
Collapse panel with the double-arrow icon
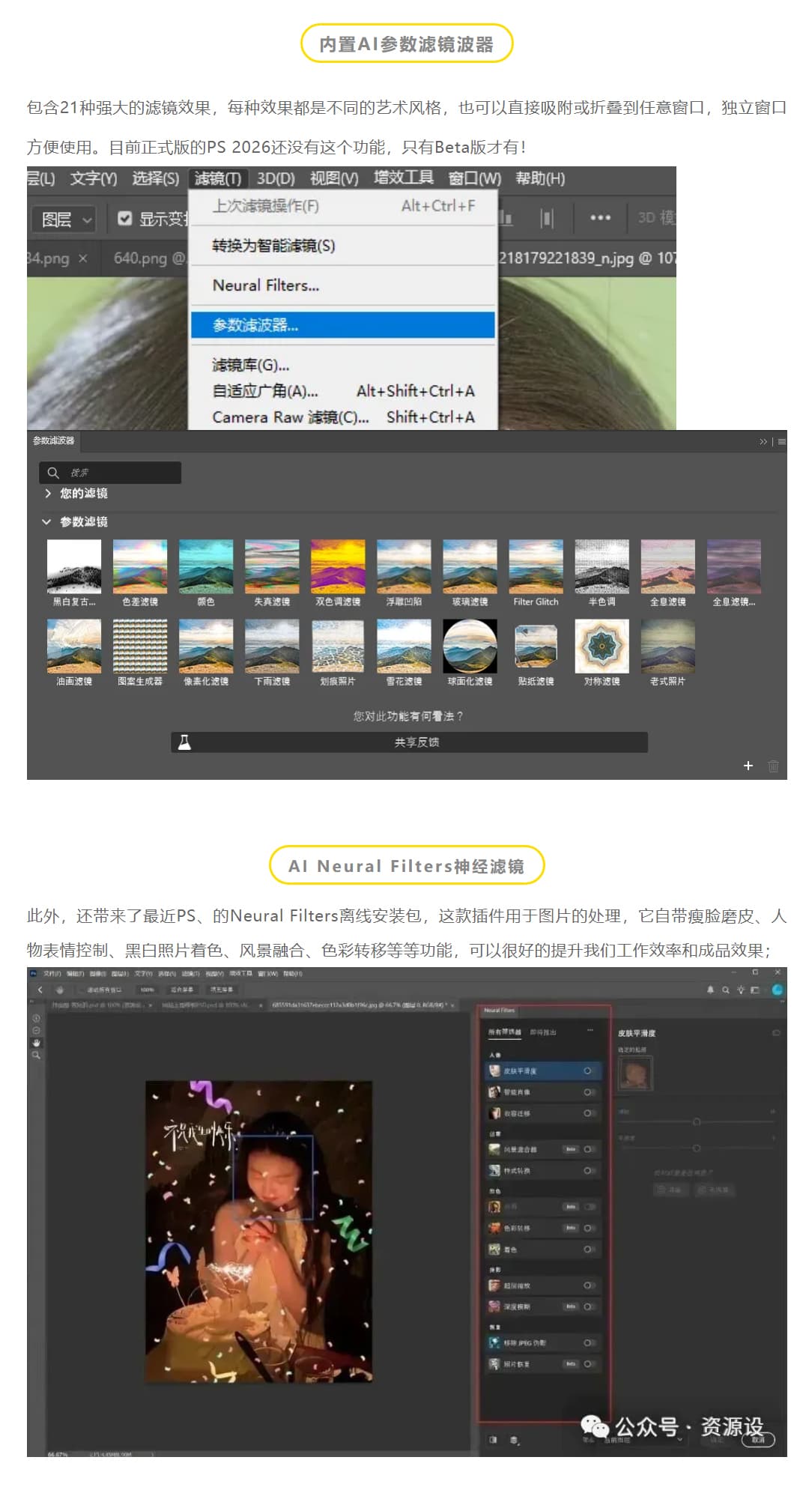coord(763,441)
